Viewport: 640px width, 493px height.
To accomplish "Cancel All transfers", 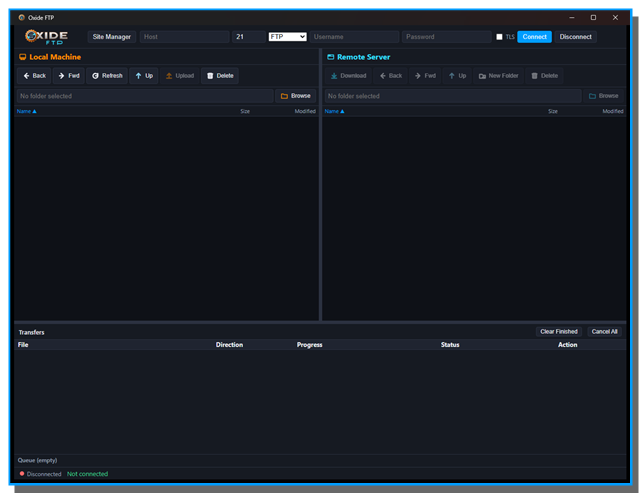I will [x=604, y=331].
